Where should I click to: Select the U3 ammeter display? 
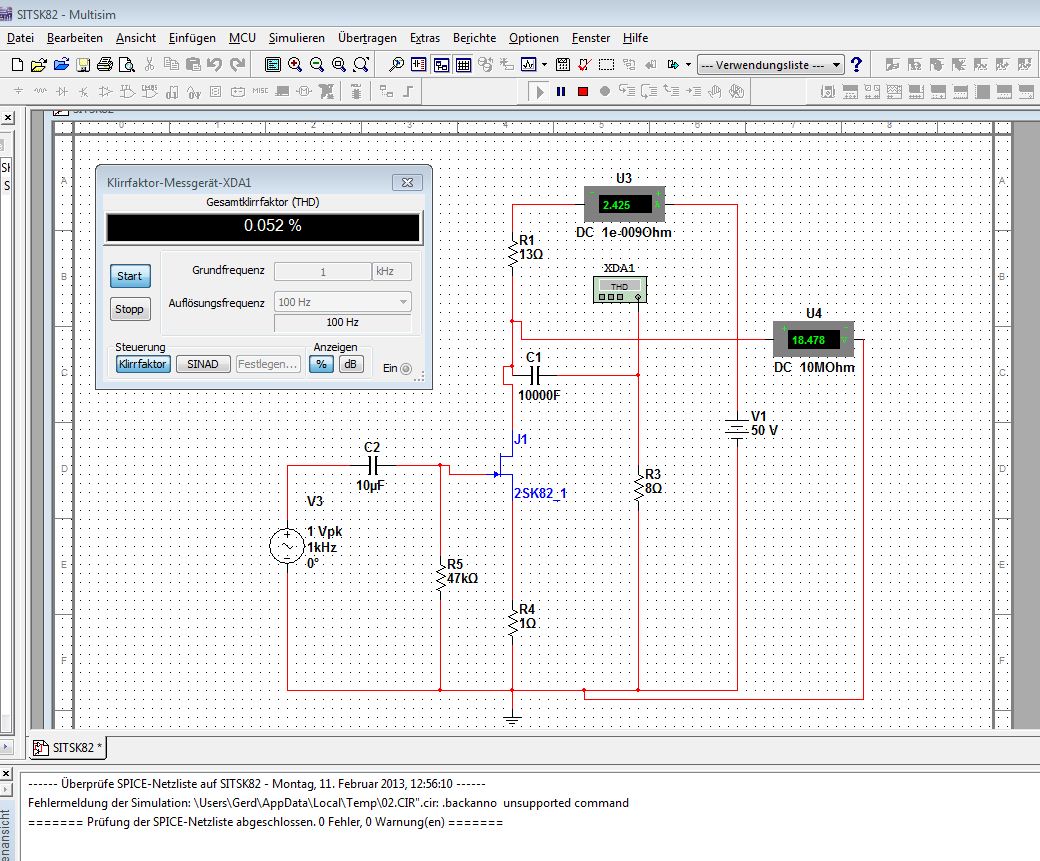click(x=623, y=204)
